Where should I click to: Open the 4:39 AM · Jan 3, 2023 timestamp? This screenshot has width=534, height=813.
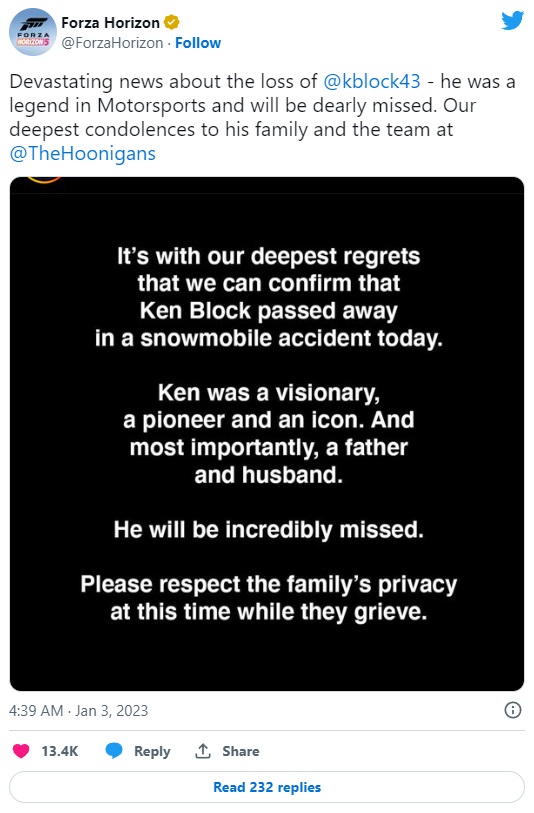[x=79, y=710]
